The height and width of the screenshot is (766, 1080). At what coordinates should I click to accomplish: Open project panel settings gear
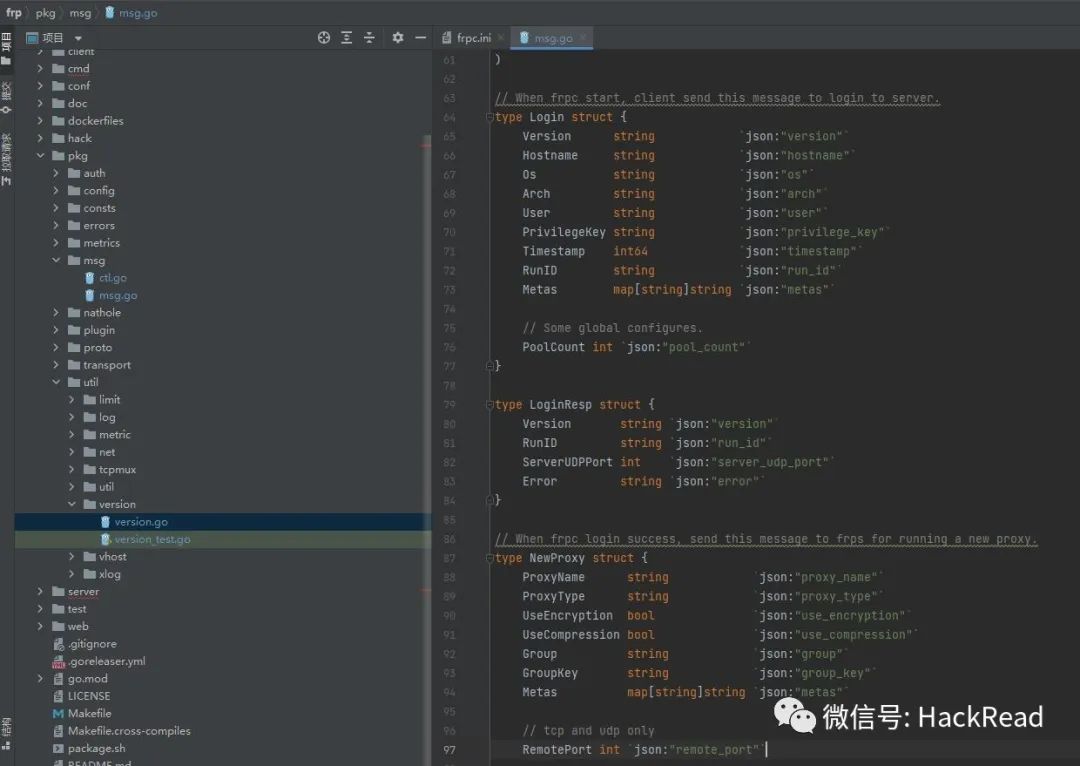pyautogui.click(x=398, y=37)
